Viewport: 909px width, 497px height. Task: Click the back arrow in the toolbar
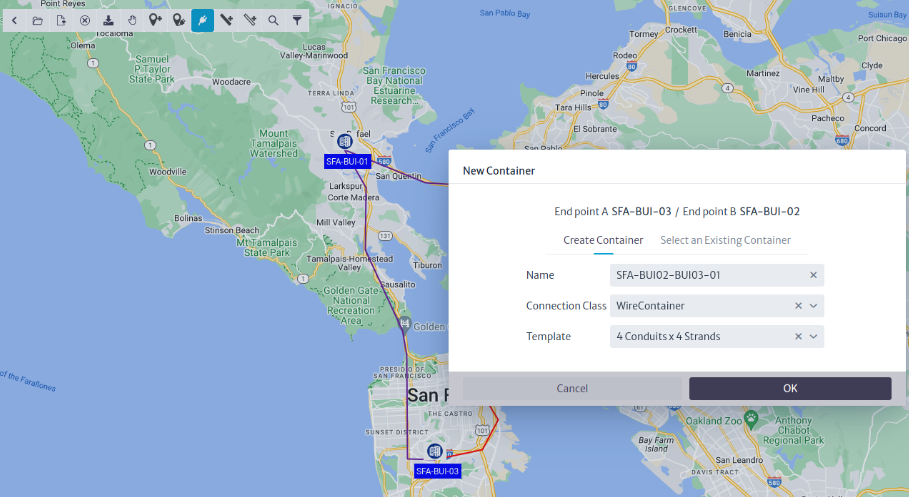pos(14,20)
